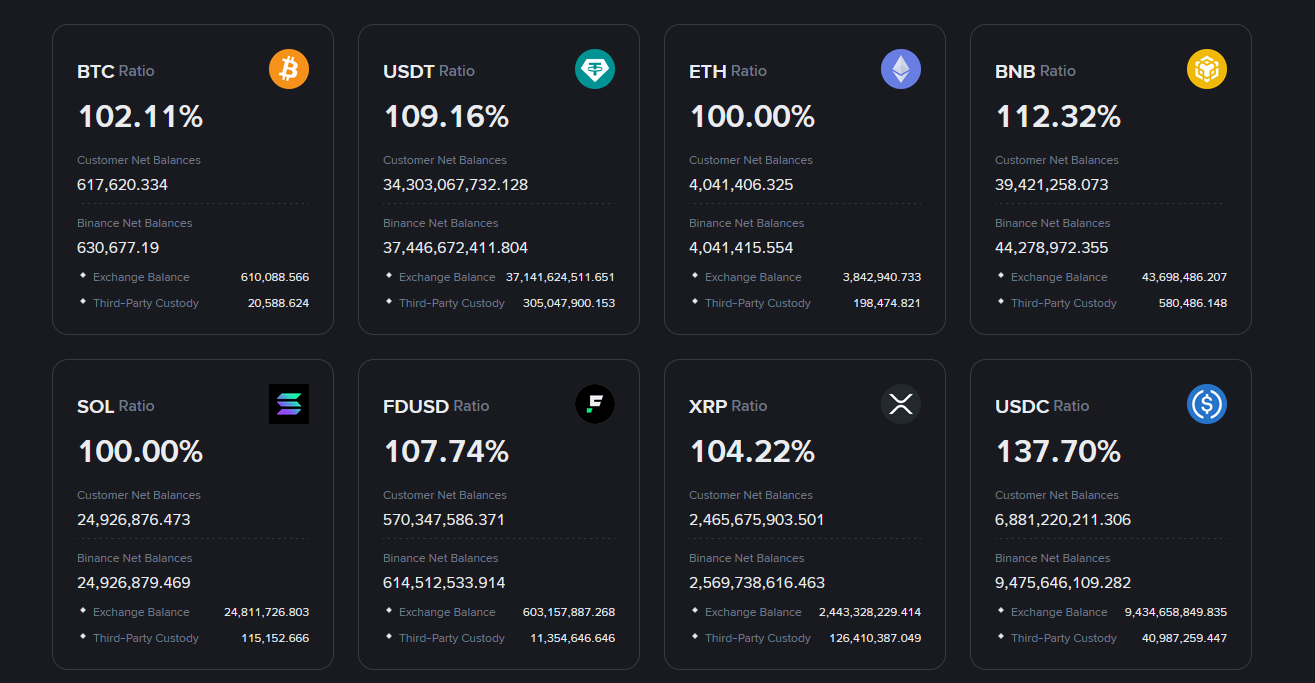The image size is (1315, 683).
Task: Click the 2,465,675,903.501 balance figure on XRP card
Action: [x=756, y=519]
